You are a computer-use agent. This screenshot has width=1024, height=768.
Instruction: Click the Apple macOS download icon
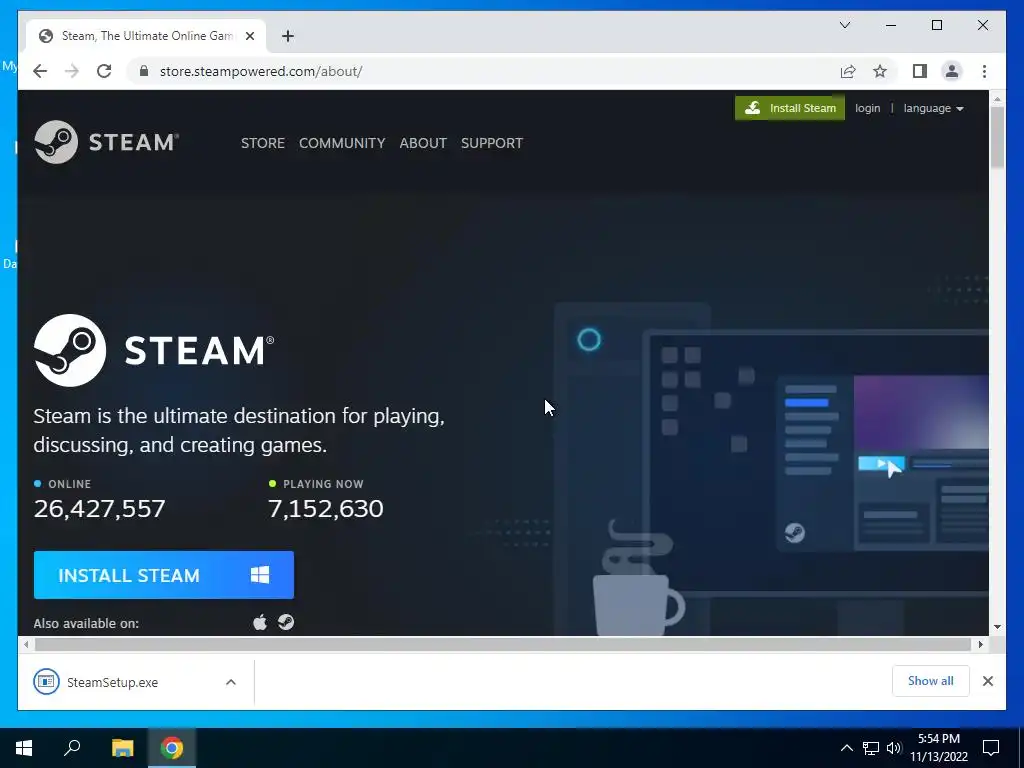(x=260, y=622)
